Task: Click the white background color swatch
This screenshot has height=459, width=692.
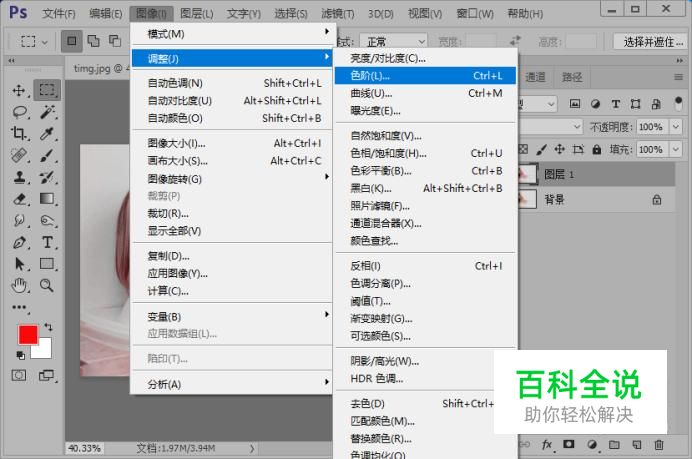Action: [x=45, y=352]
